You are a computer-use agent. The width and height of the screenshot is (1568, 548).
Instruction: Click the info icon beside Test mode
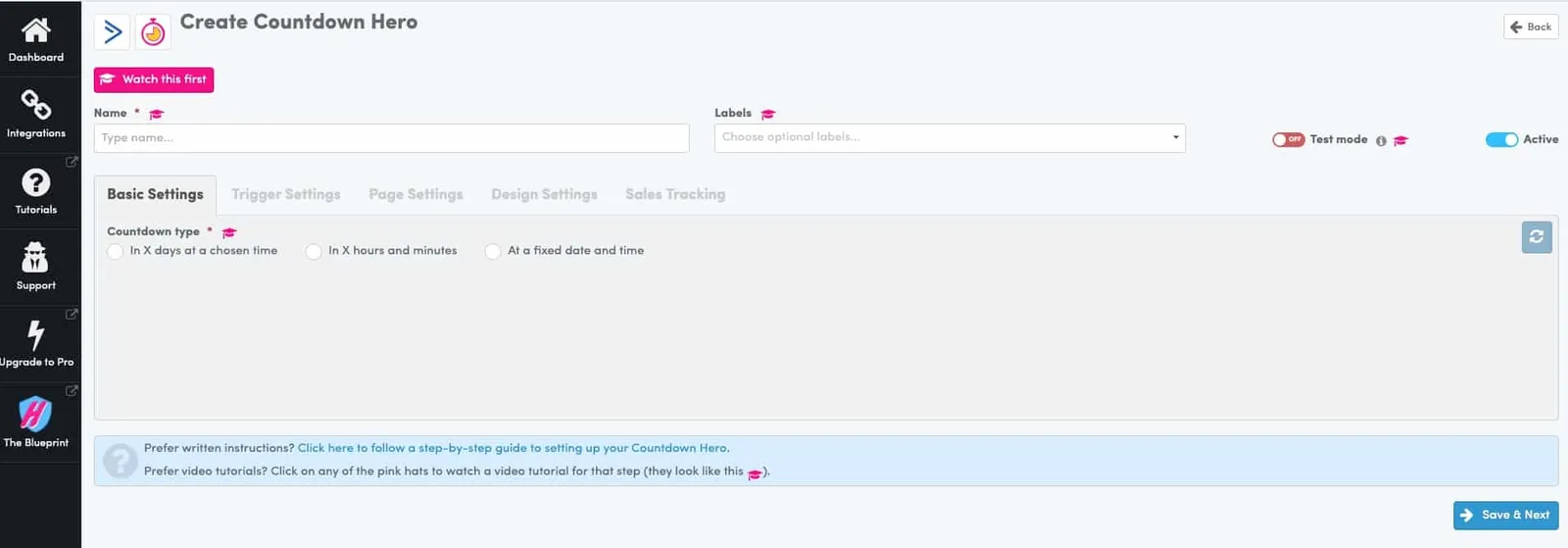coord(1381,140)
